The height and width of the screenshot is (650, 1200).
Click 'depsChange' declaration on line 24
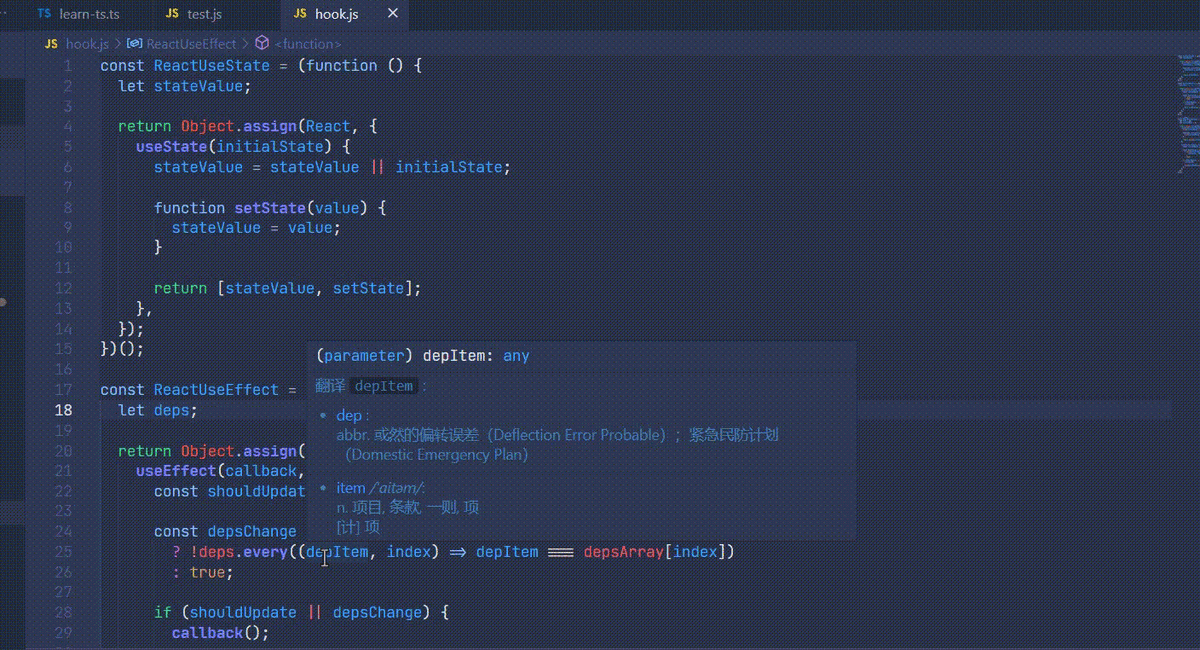click(252, 532)
